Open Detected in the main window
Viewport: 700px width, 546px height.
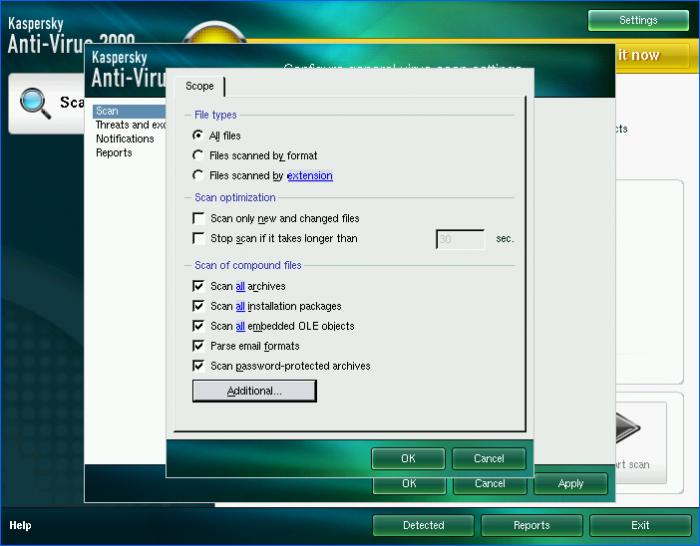pos(423,525)
